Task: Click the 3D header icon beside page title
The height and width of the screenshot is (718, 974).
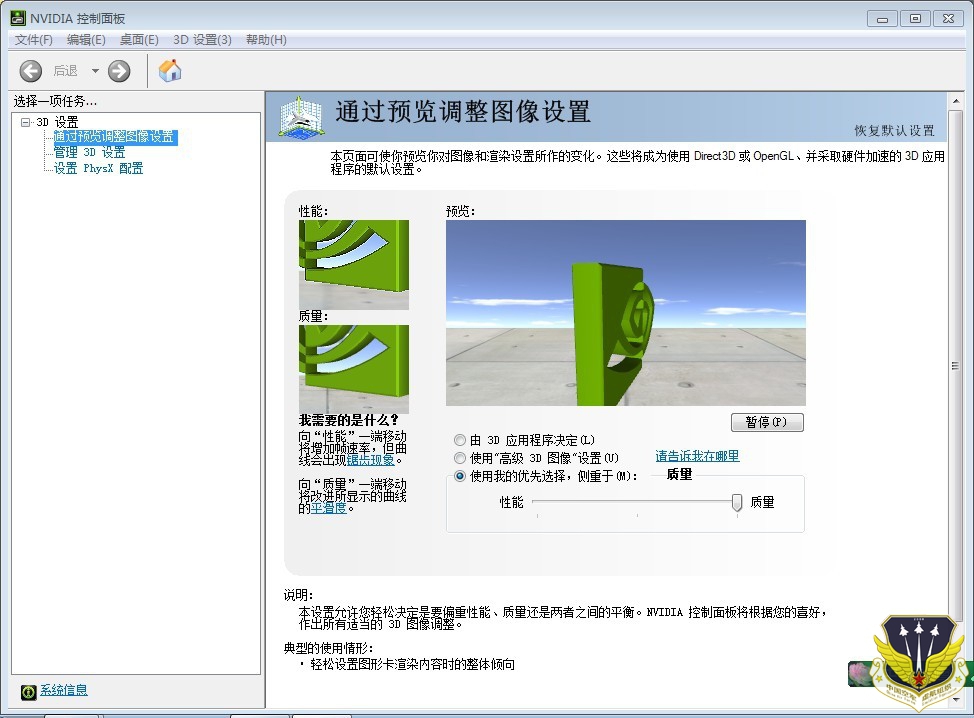Action: pos(304,118)
